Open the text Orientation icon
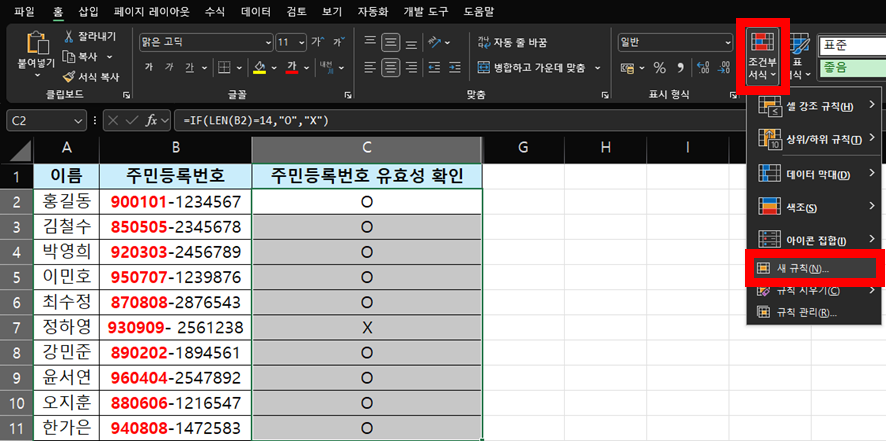The height and width of the screenshot is (441, 886). (x=434, y=42)
